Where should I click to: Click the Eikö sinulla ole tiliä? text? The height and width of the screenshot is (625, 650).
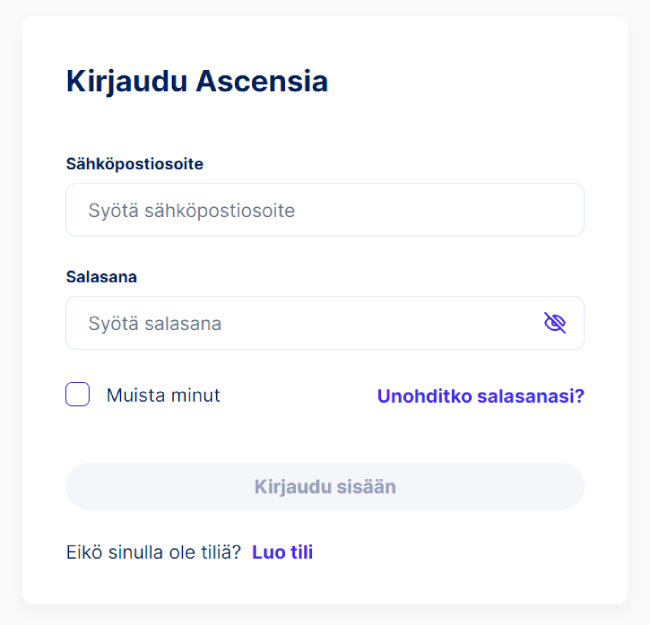pyautogui.click(x=153, y=551)
